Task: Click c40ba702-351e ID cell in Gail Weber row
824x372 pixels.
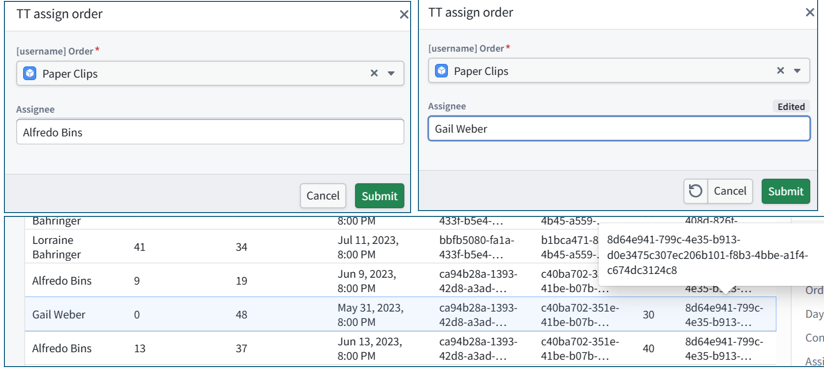Action: tap(580, 315)
